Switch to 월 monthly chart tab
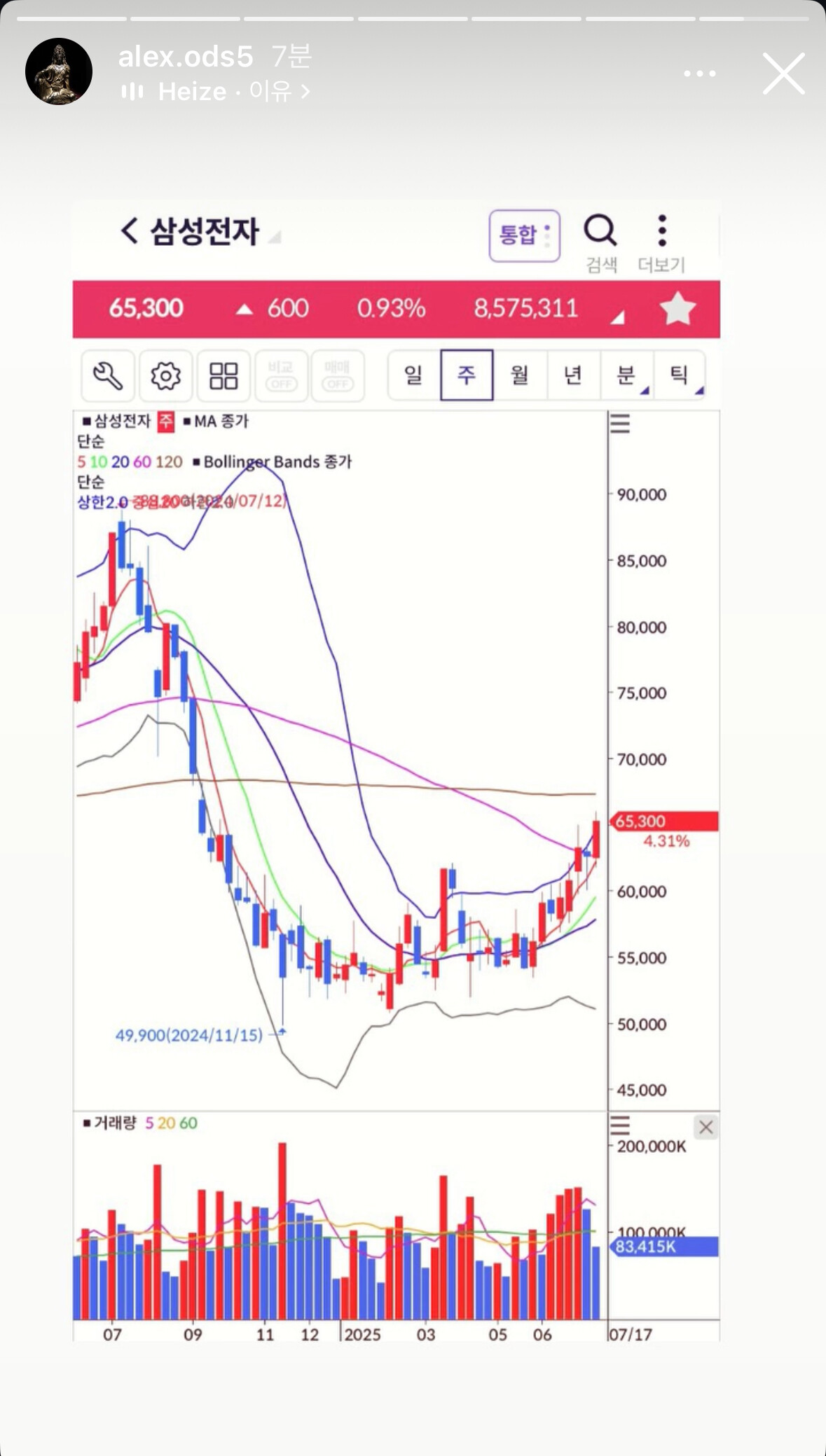Viewport: 826px width, 1456px height. click(520, 375)
